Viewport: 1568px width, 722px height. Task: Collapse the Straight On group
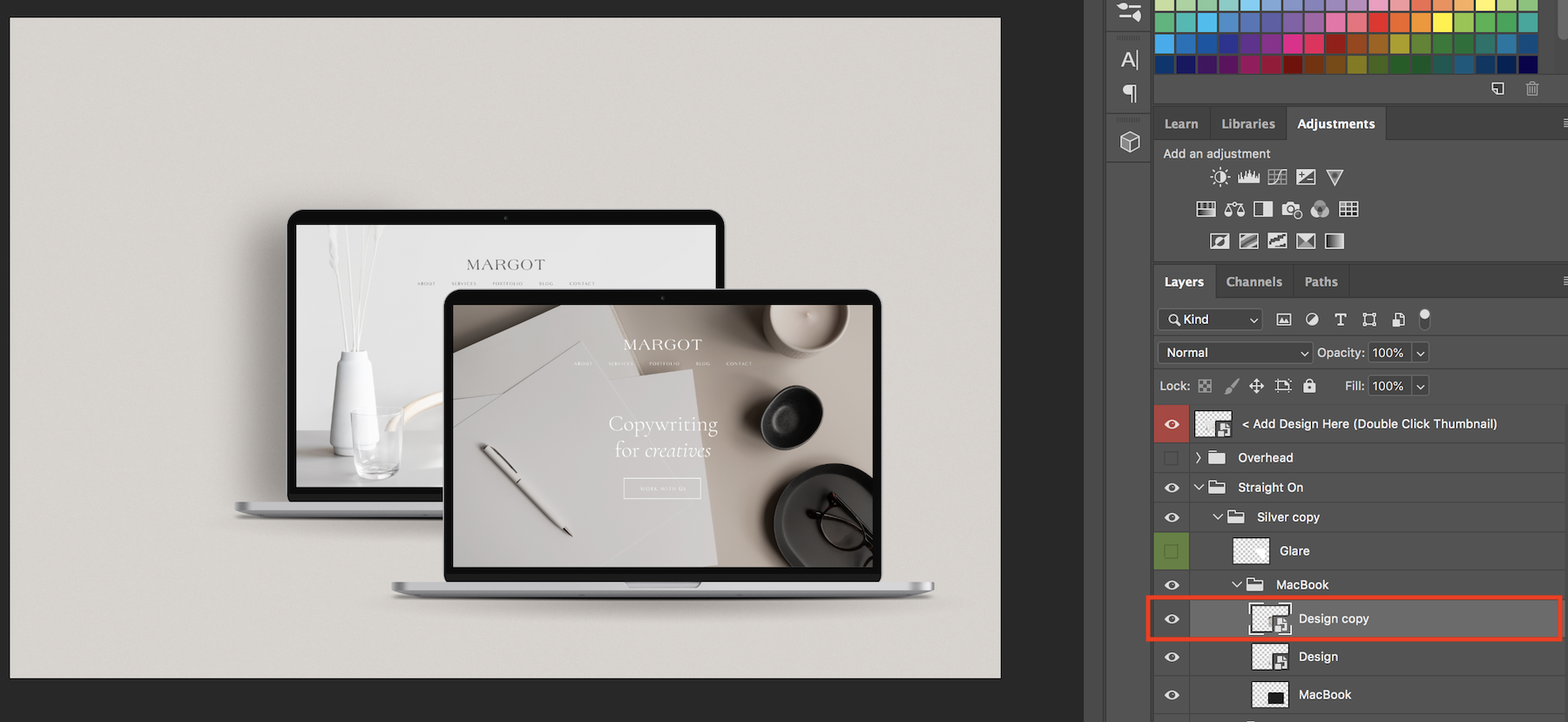(x=1199, y=488)
